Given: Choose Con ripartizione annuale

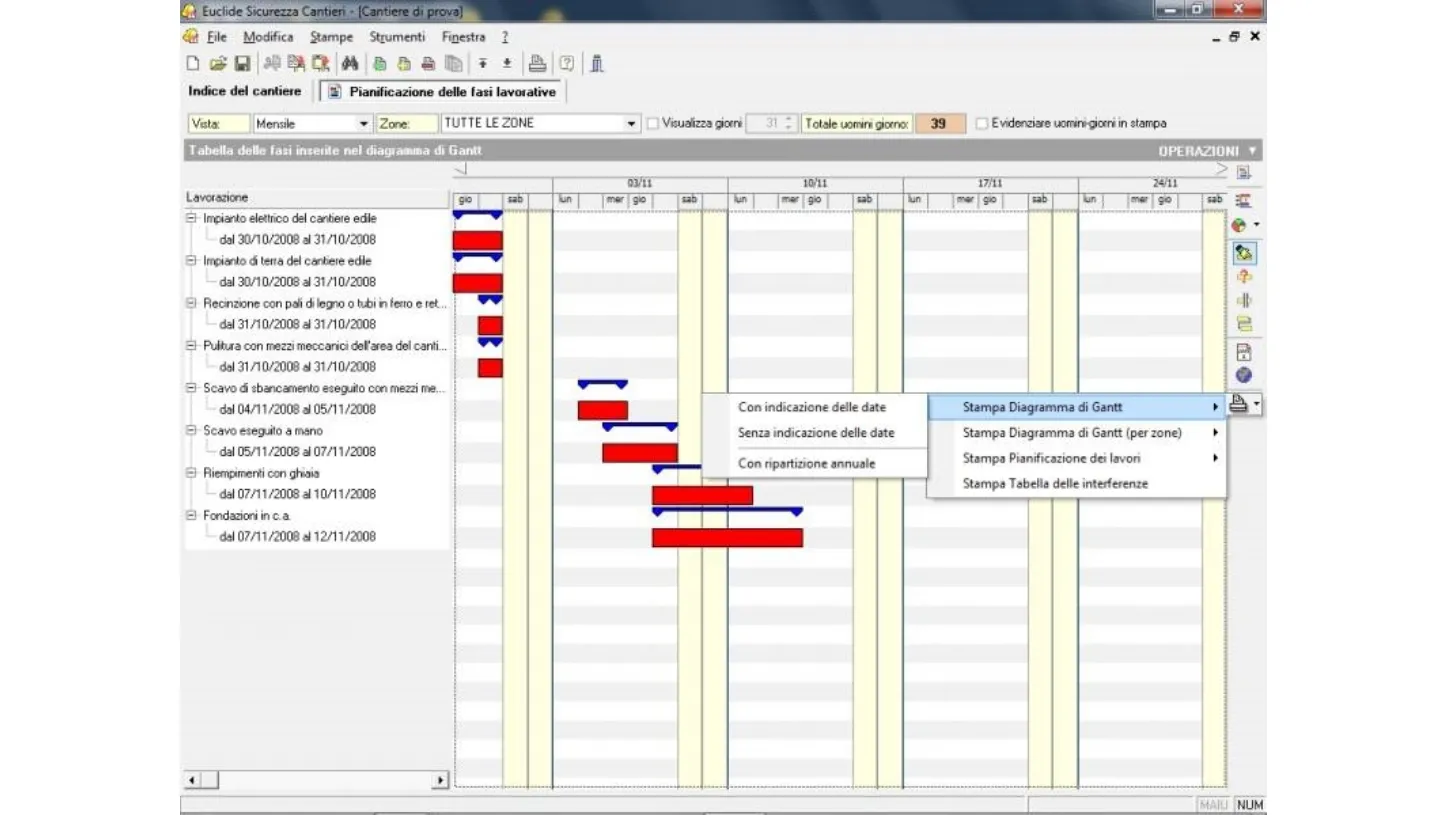Looking at the screenshot, I should [x=814, y=463].
